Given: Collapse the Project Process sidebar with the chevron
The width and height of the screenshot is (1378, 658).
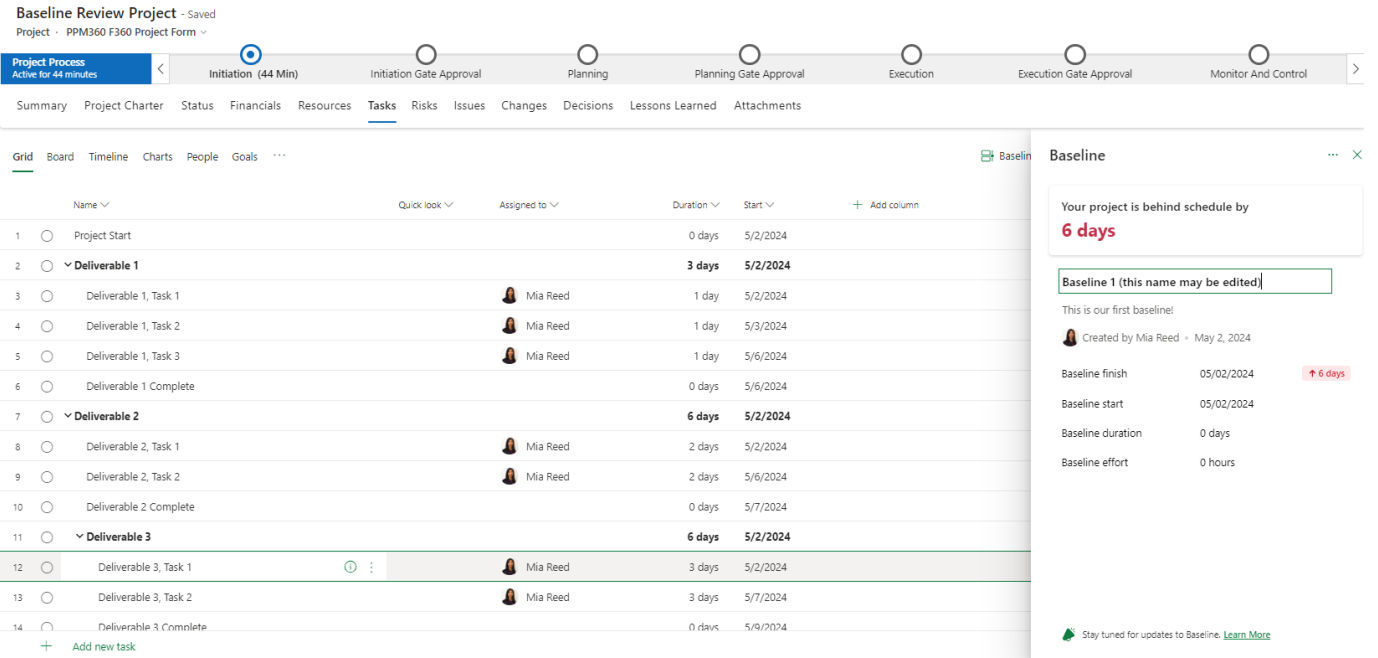Looking at the screenshot, I should [160, 69].
